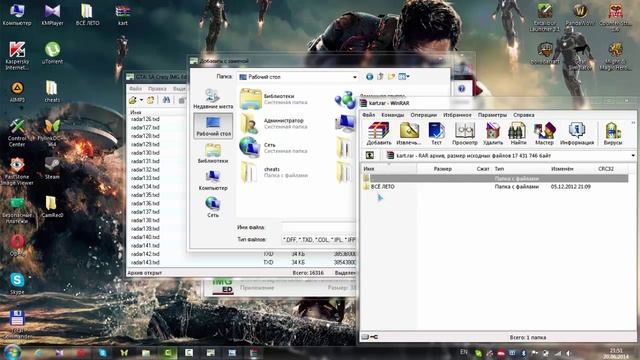Open the dialog's view menu dropdown

coord(403,77)
